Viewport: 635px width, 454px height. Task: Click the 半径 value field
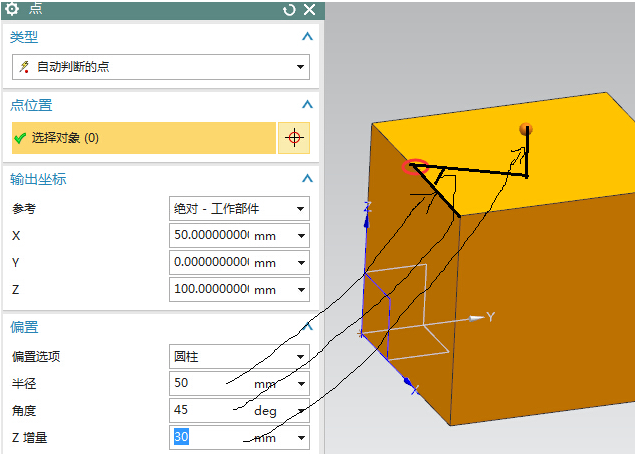(x=210, y=384)
